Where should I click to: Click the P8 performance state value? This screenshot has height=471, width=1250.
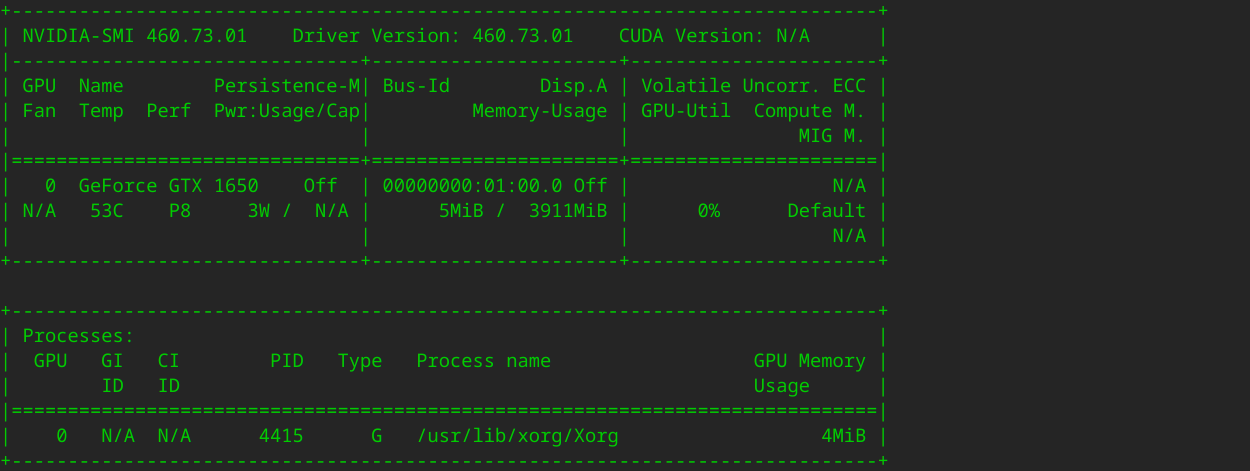click(x=185, y=211)
